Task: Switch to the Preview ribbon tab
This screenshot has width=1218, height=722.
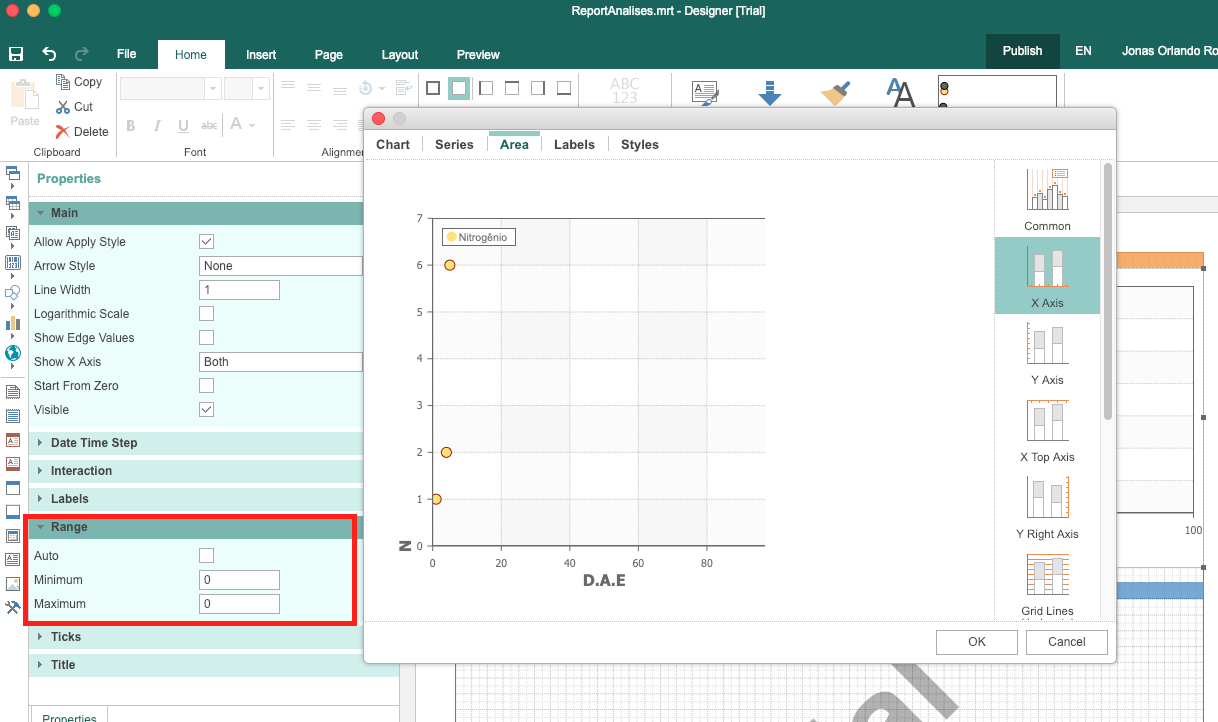Action: point(478,55)
